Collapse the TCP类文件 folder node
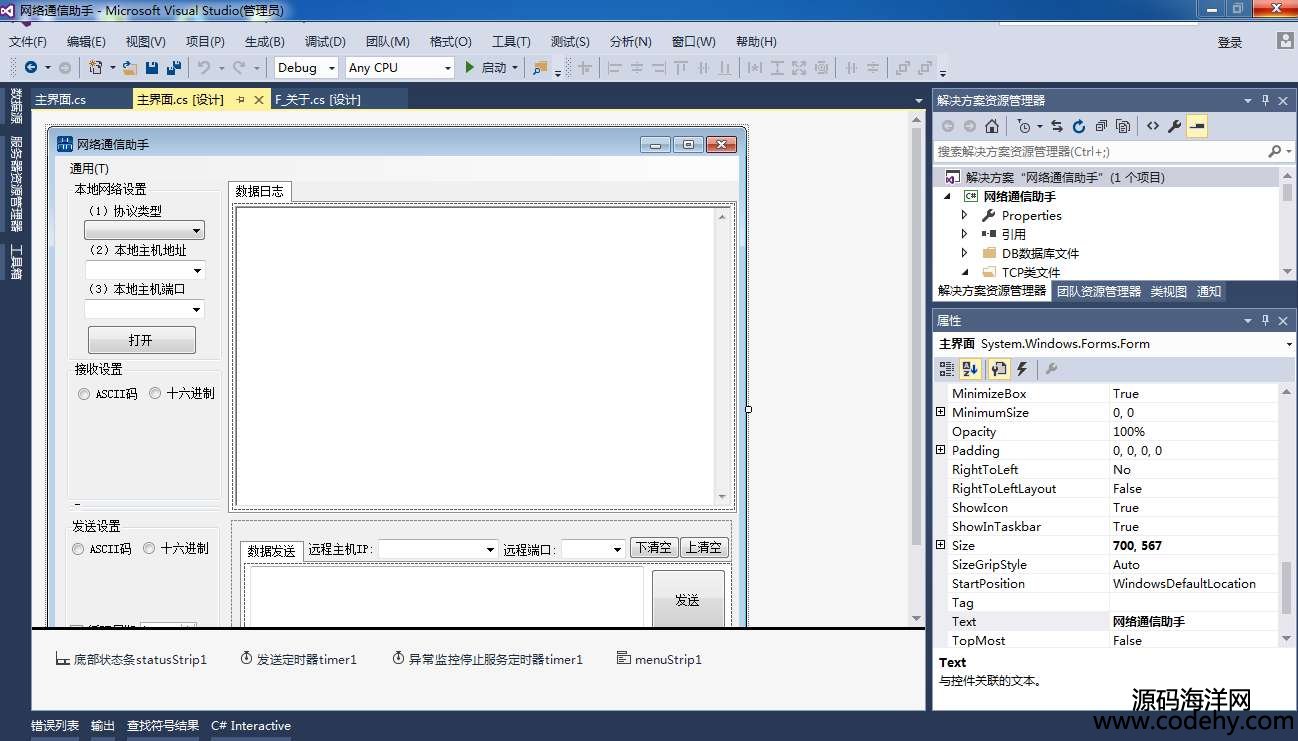 click(965, 272)
